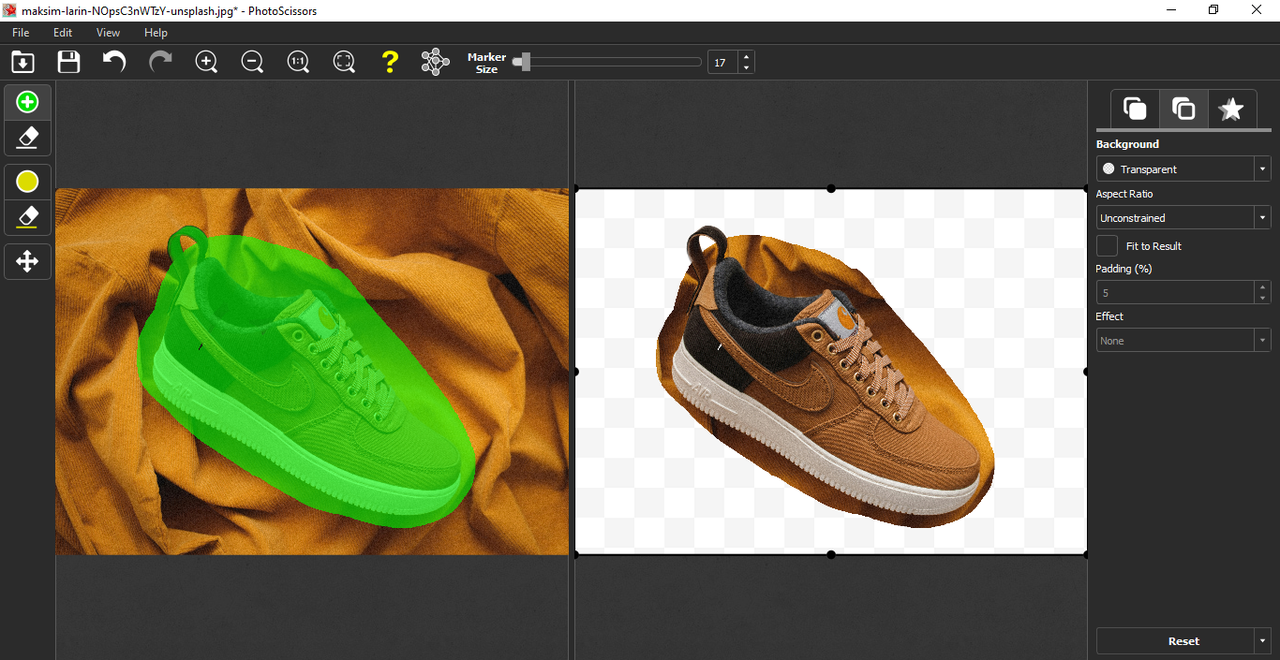Zoom in on the image
The image size is (1280, 660).
206,62
